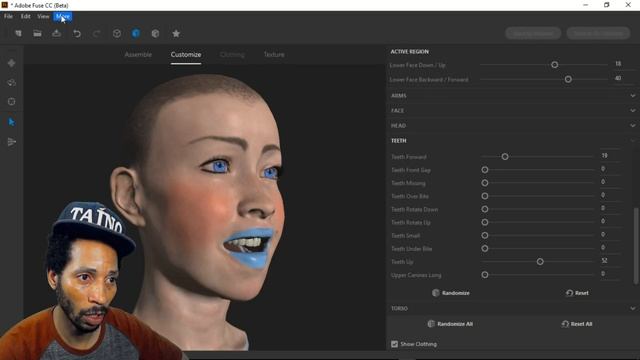Click the Adobe Fuse app icon in title bar
This screenshot has height=360, width=640.
[x=4, y=5]
